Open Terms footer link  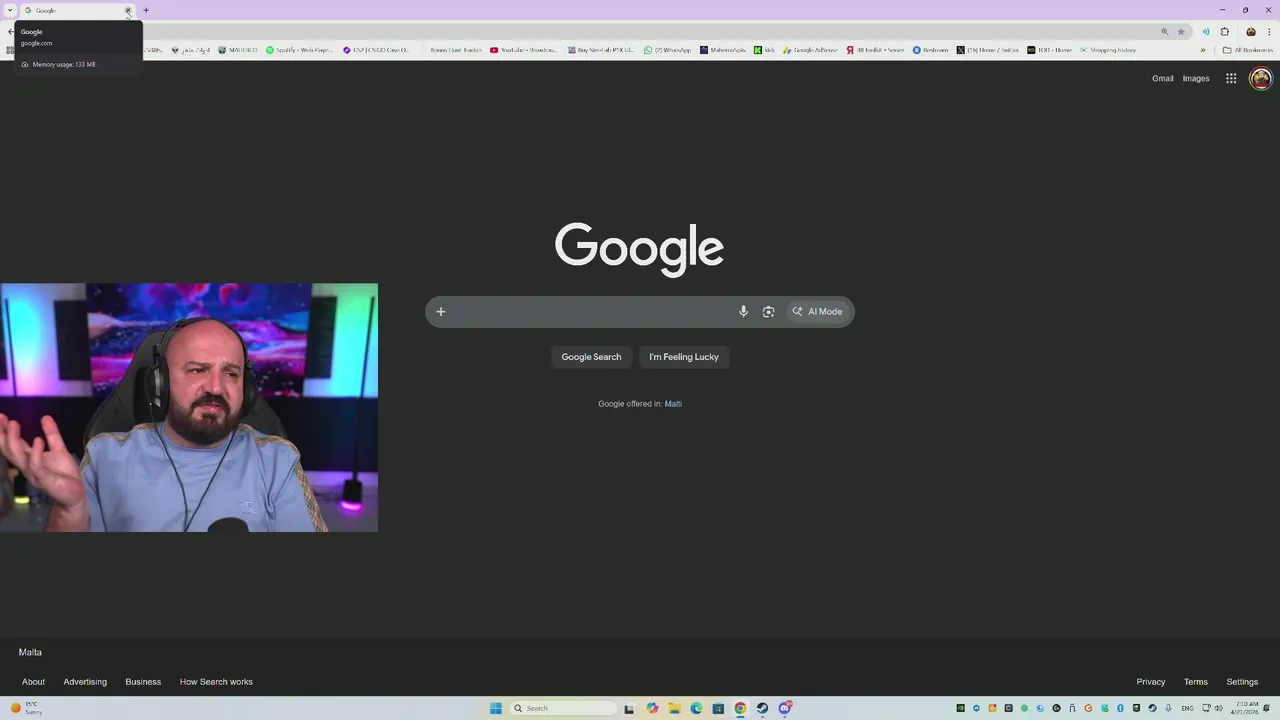tap(1195, 682)
